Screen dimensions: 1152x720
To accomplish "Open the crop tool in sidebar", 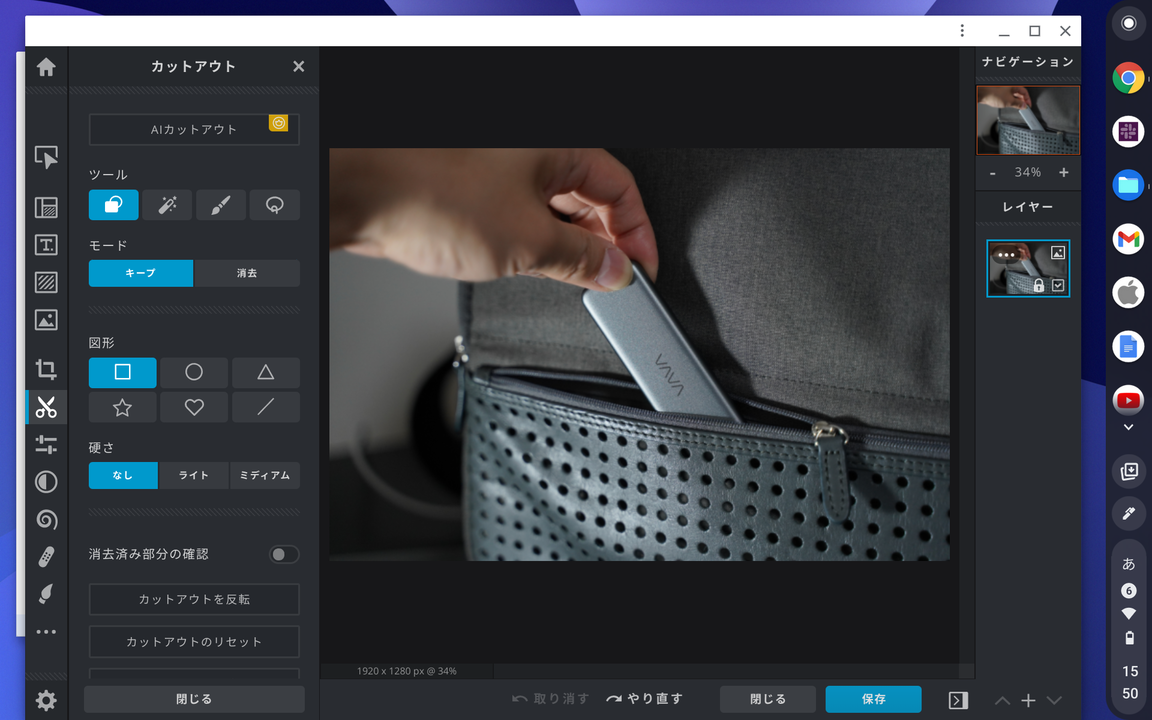I will click(x=46, y=369).
